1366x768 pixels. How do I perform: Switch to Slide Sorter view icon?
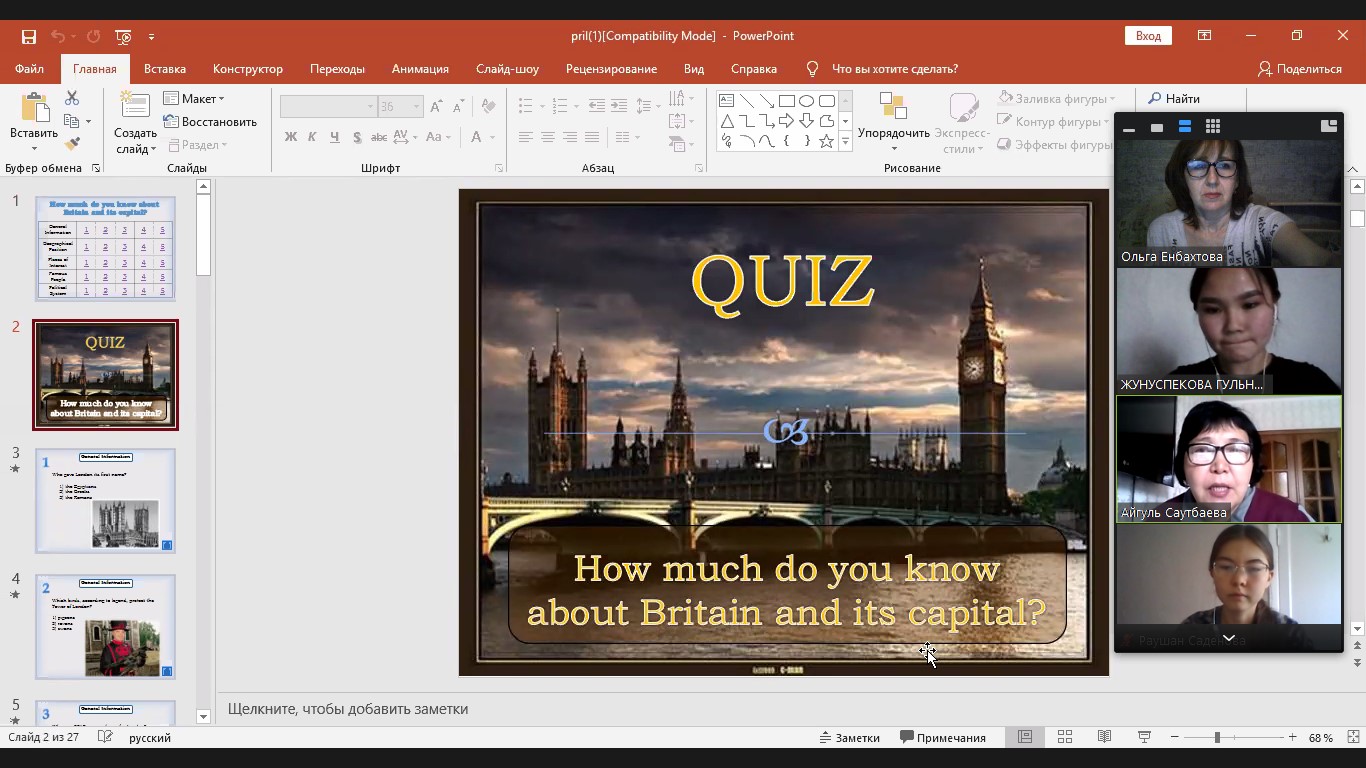click(x=1065, y=737)
